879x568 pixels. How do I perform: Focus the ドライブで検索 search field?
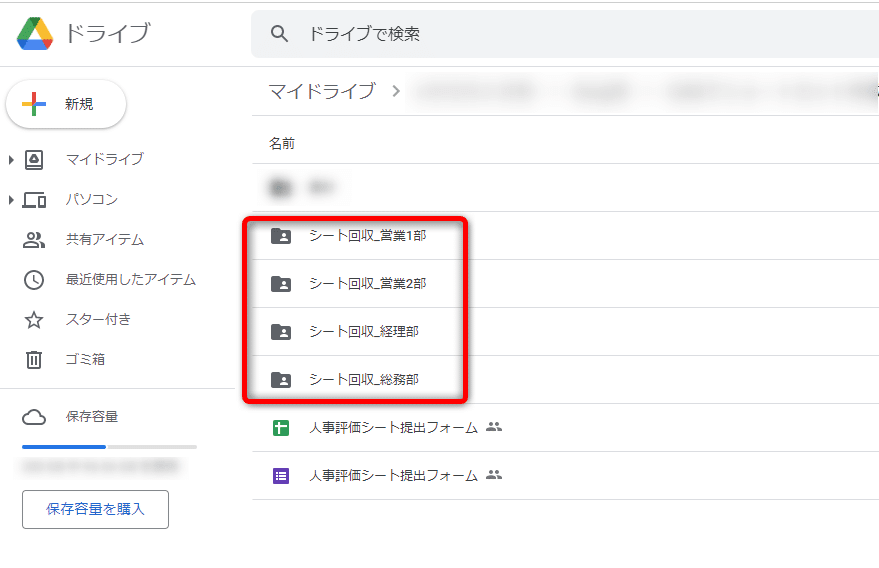pyautogui.click(x=560, y=34)
